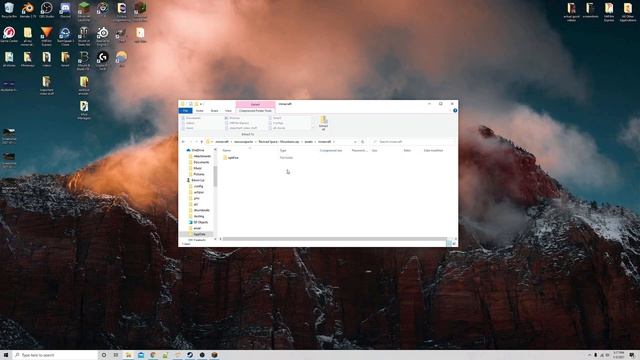This screenshot has width=640, height=360.
Task: Switch to large icons view in Explorer status bar
Action: pos(454,244)
